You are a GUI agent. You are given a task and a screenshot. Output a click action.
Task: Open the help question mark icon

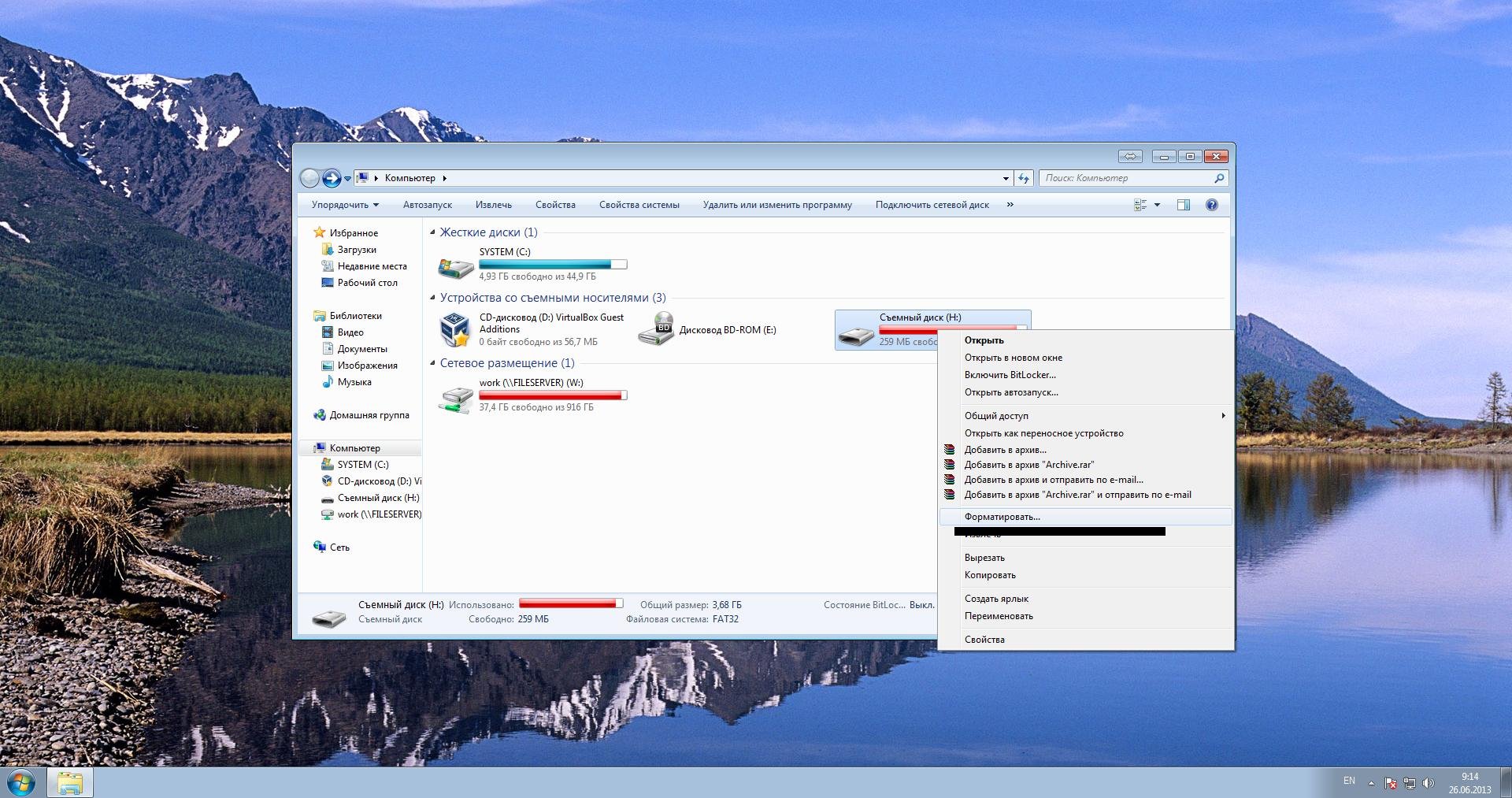(1212, 205)
